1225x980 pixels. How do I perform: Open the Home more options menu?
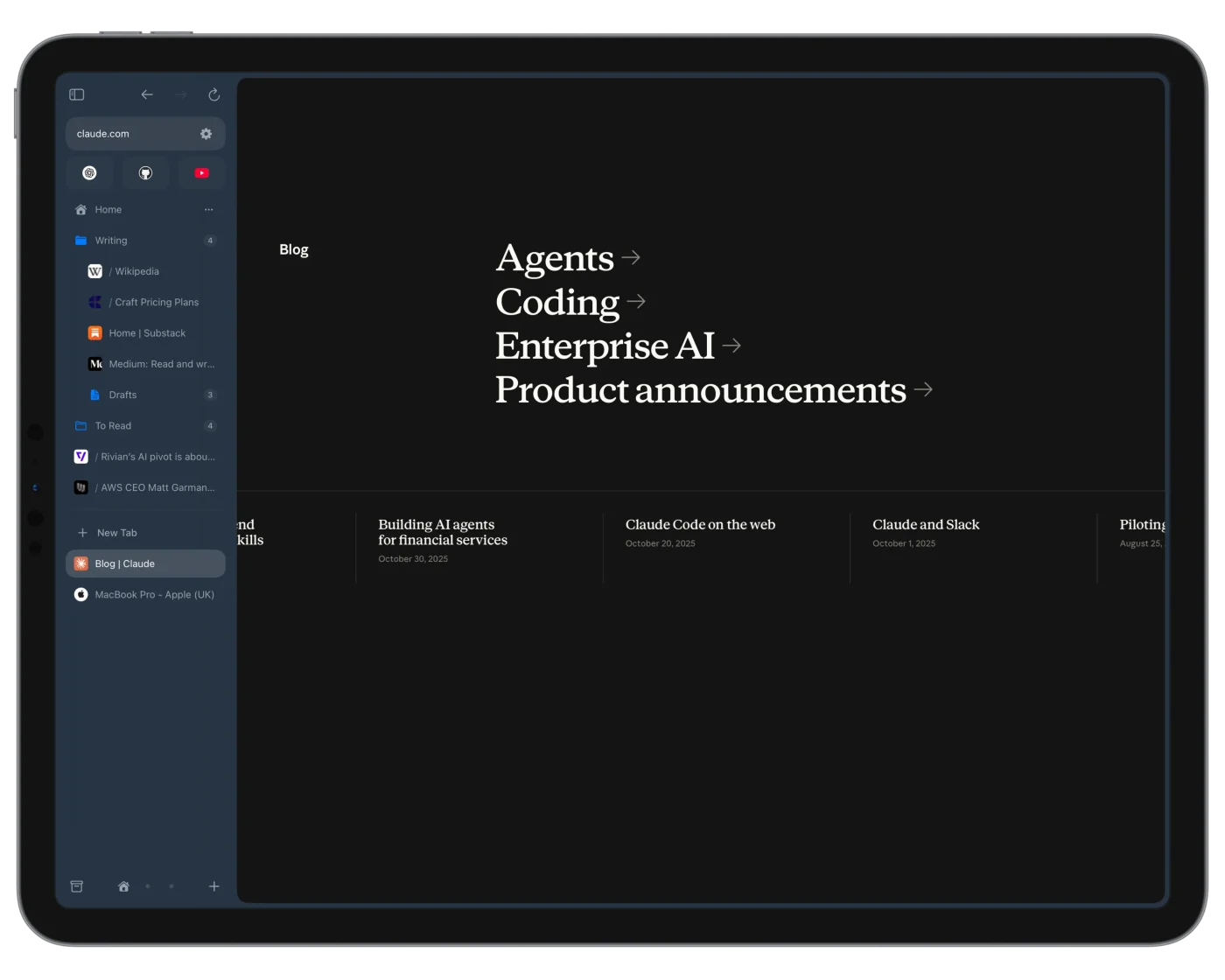click(x=208, y=210)
